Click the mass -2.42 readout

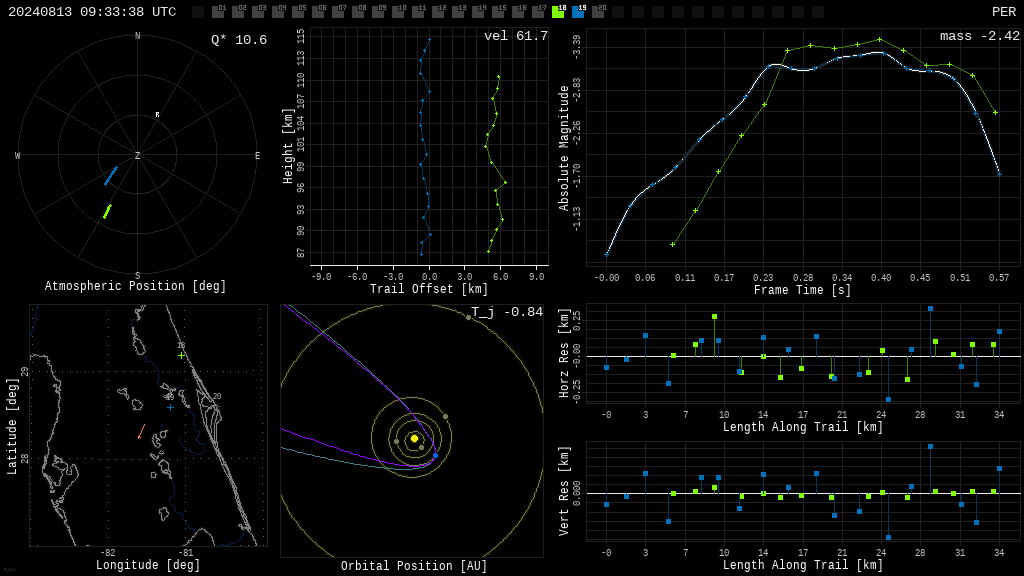980,36
